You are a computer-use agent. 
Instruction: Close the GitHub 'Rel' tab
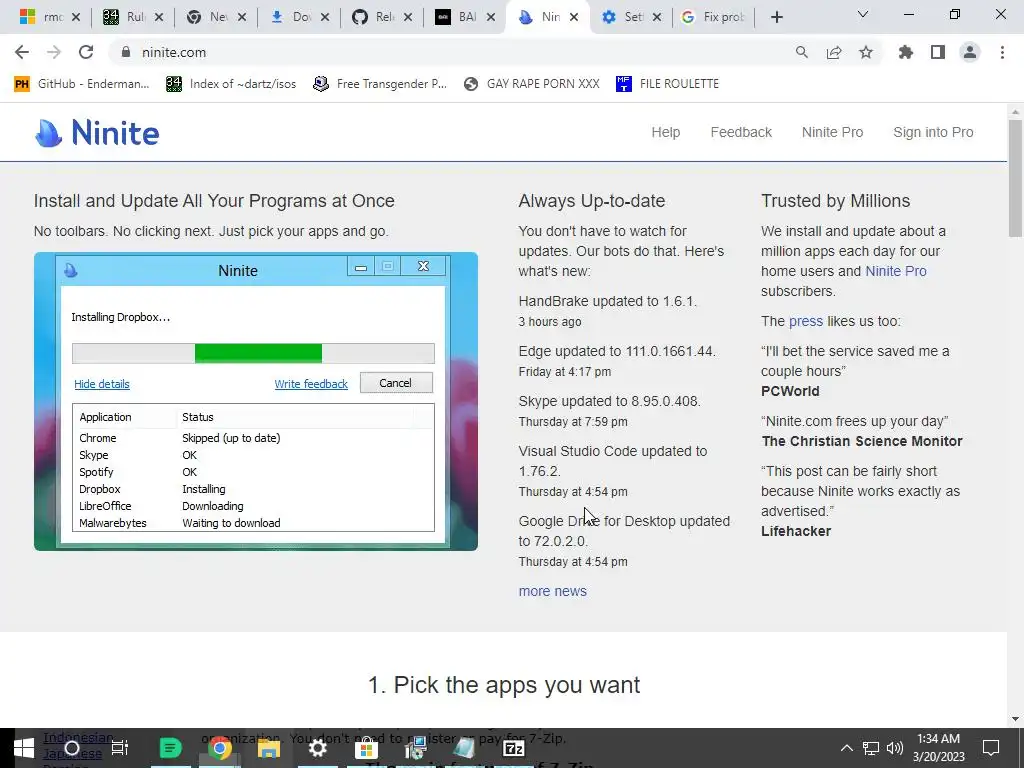click(408, 17)
